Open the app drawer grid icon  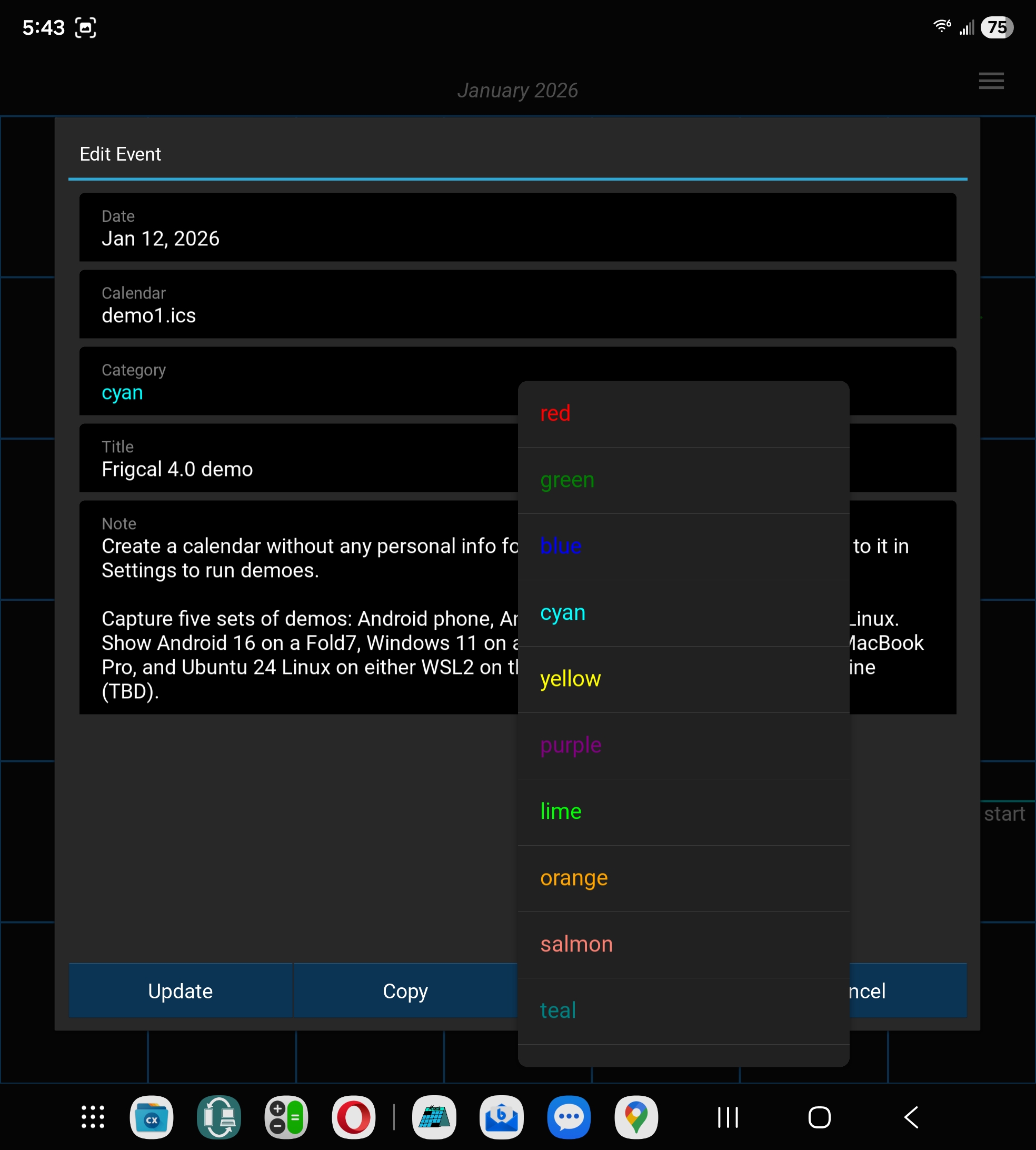[93, 1117]
